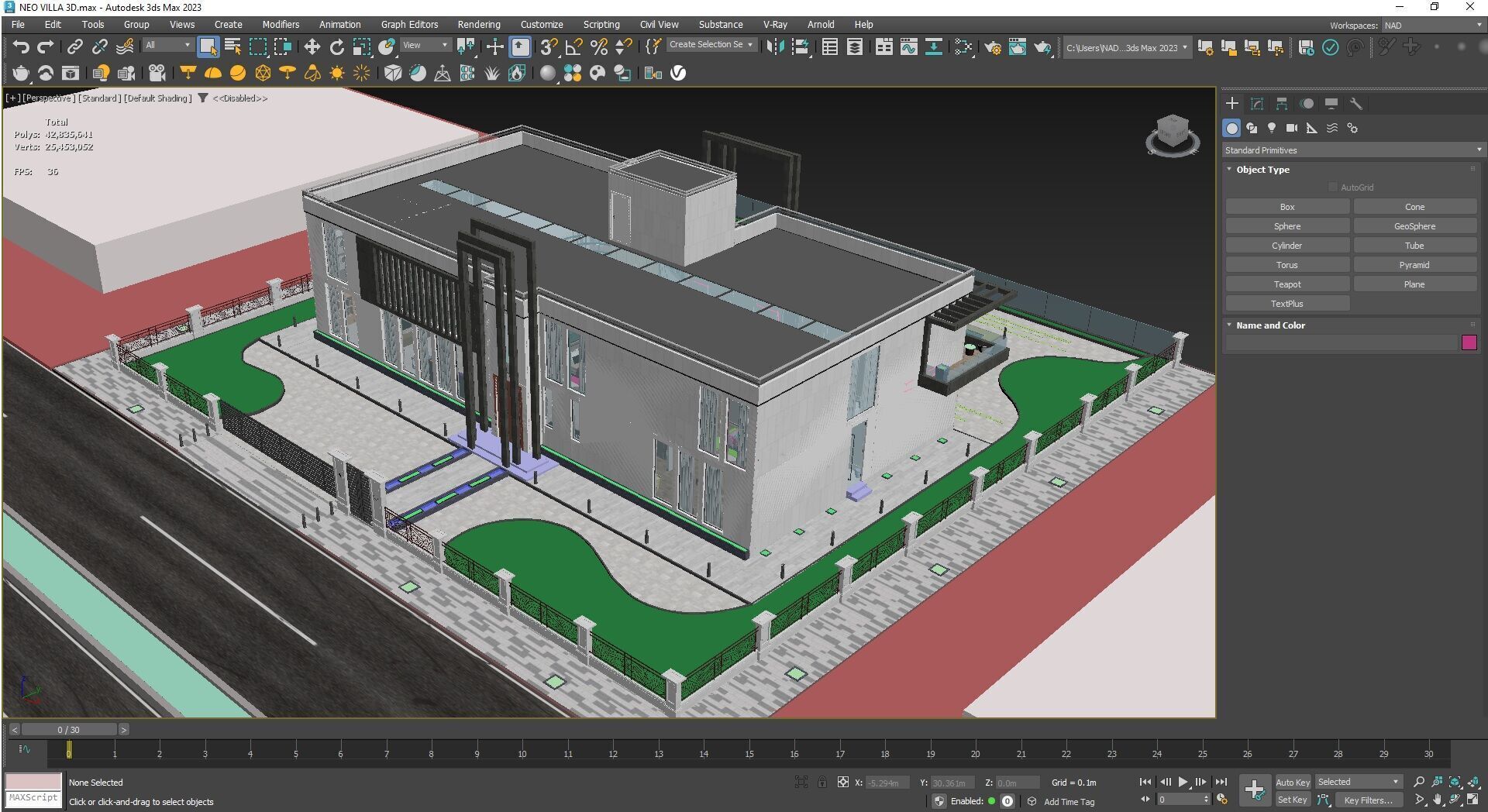Toggle Auto Key animation mode
This screenshot has width=1488, height=812.
(x=1292, y=782)
